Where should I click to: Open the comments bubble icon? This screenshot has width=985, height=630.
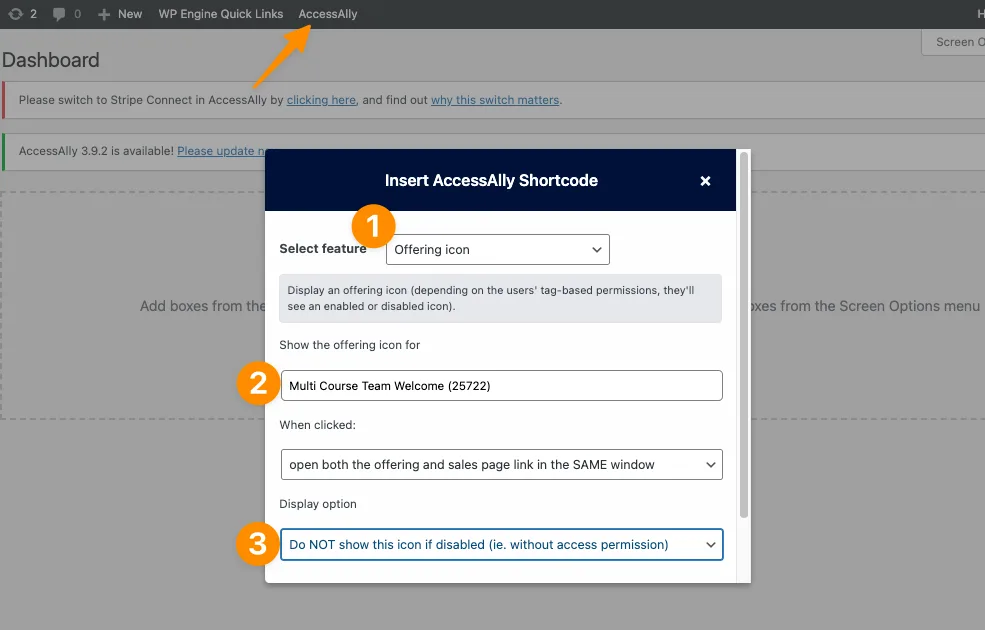[59, 14]
